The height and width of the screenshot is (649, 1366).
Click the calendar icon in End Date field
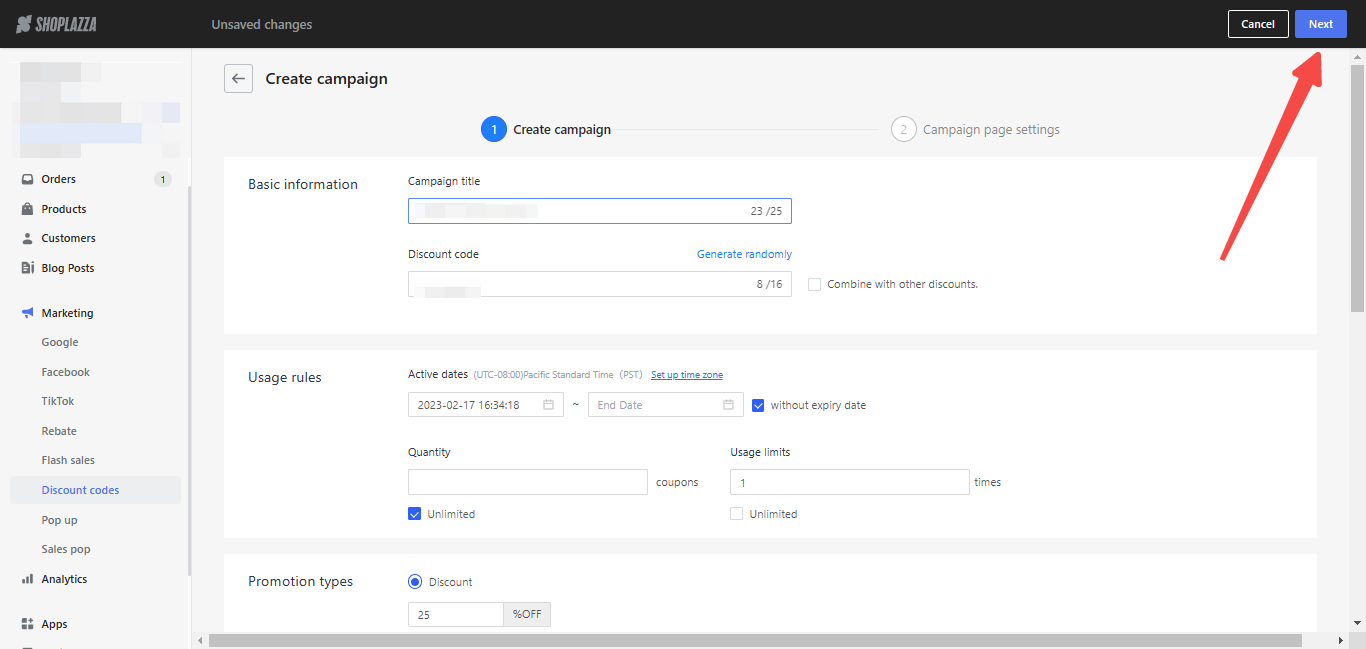click(728, 405)
